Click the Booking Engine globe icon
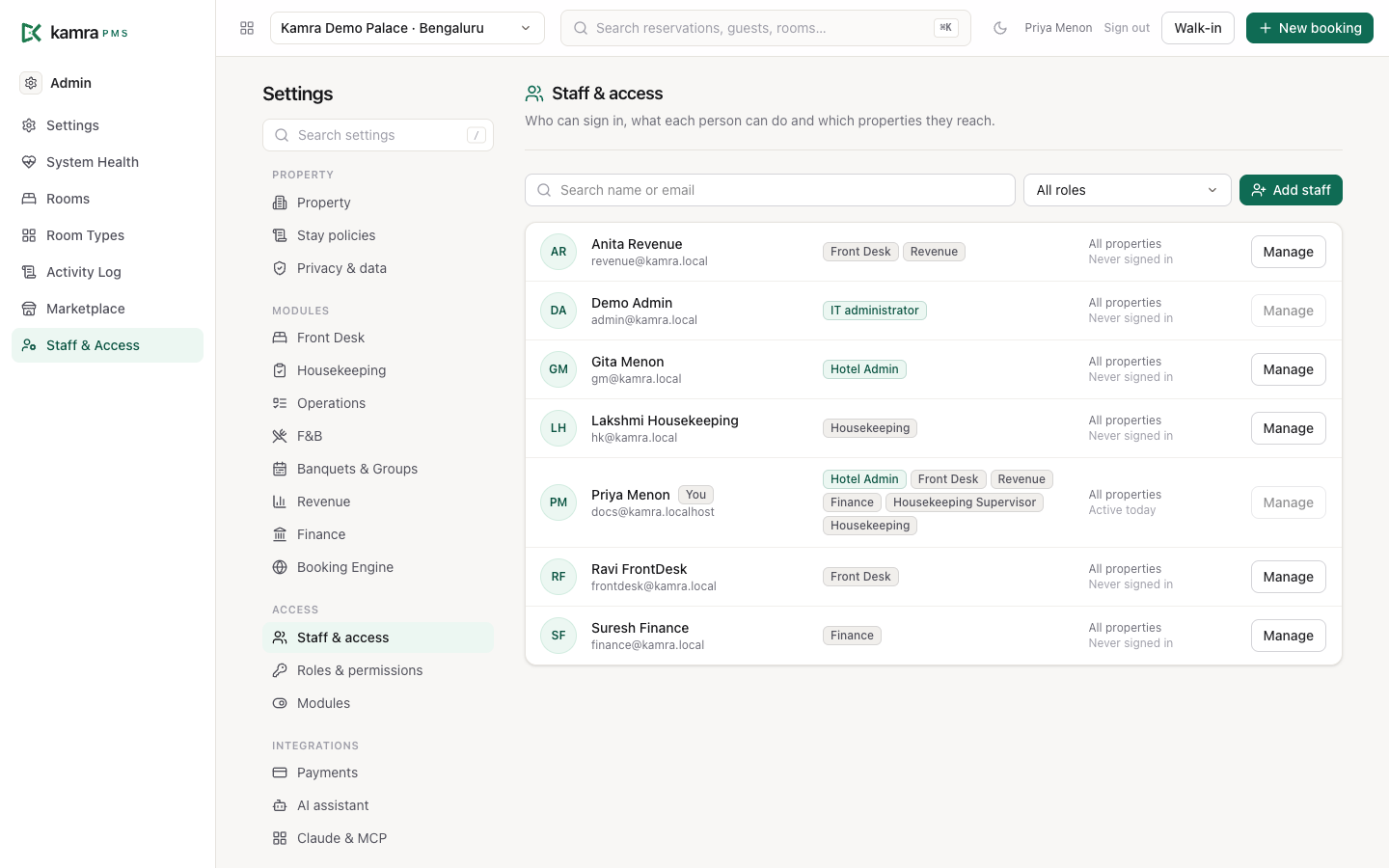This screenshot has width=1389, height=868. (x=280, y=567)
